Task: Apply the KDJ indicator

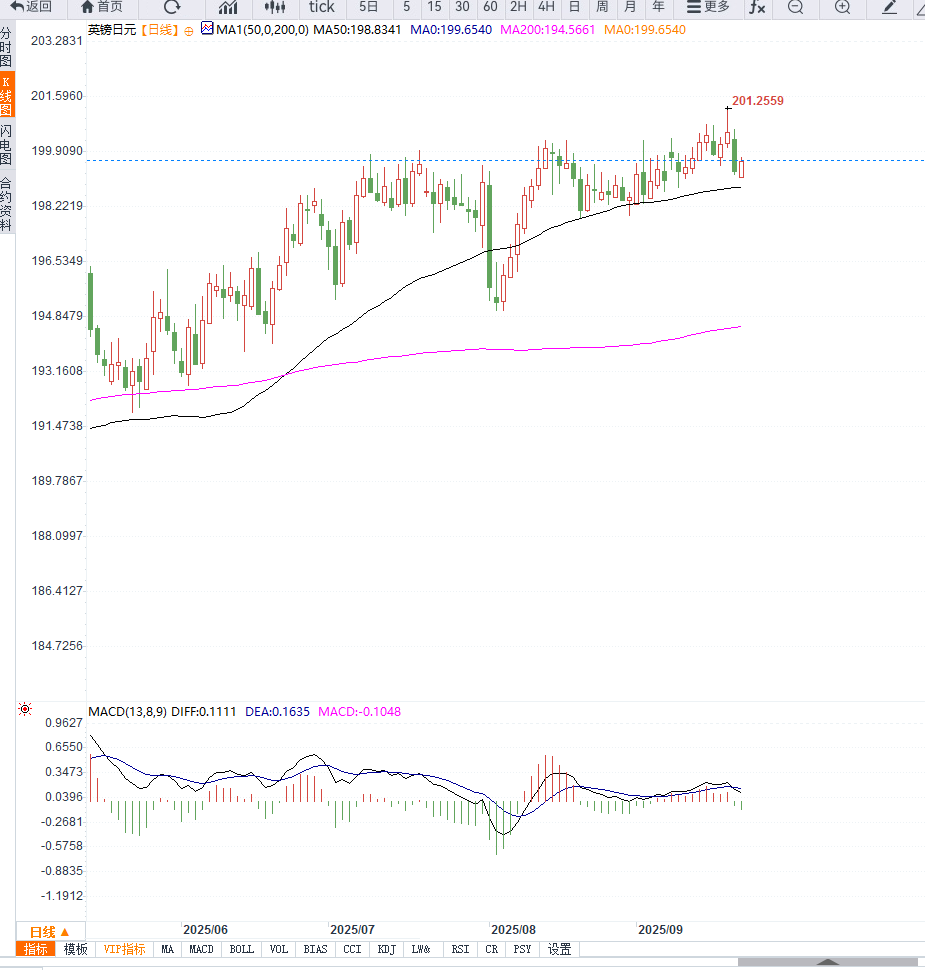Action: pyautogui.click(x=387, y=949)
